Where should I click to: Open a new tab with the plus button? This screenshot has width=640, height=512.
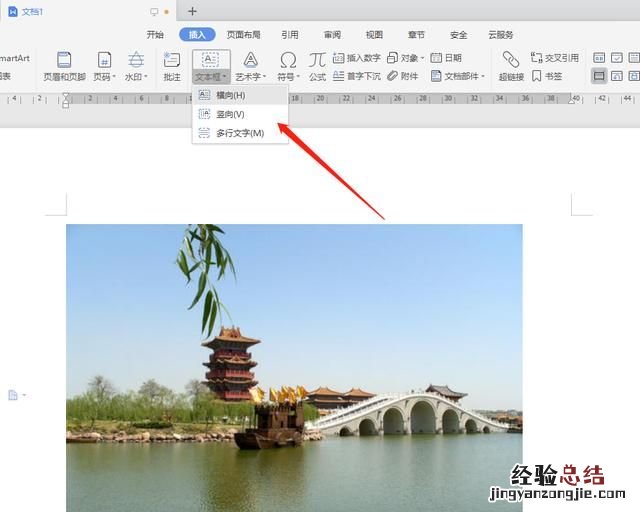pos(192,11)
